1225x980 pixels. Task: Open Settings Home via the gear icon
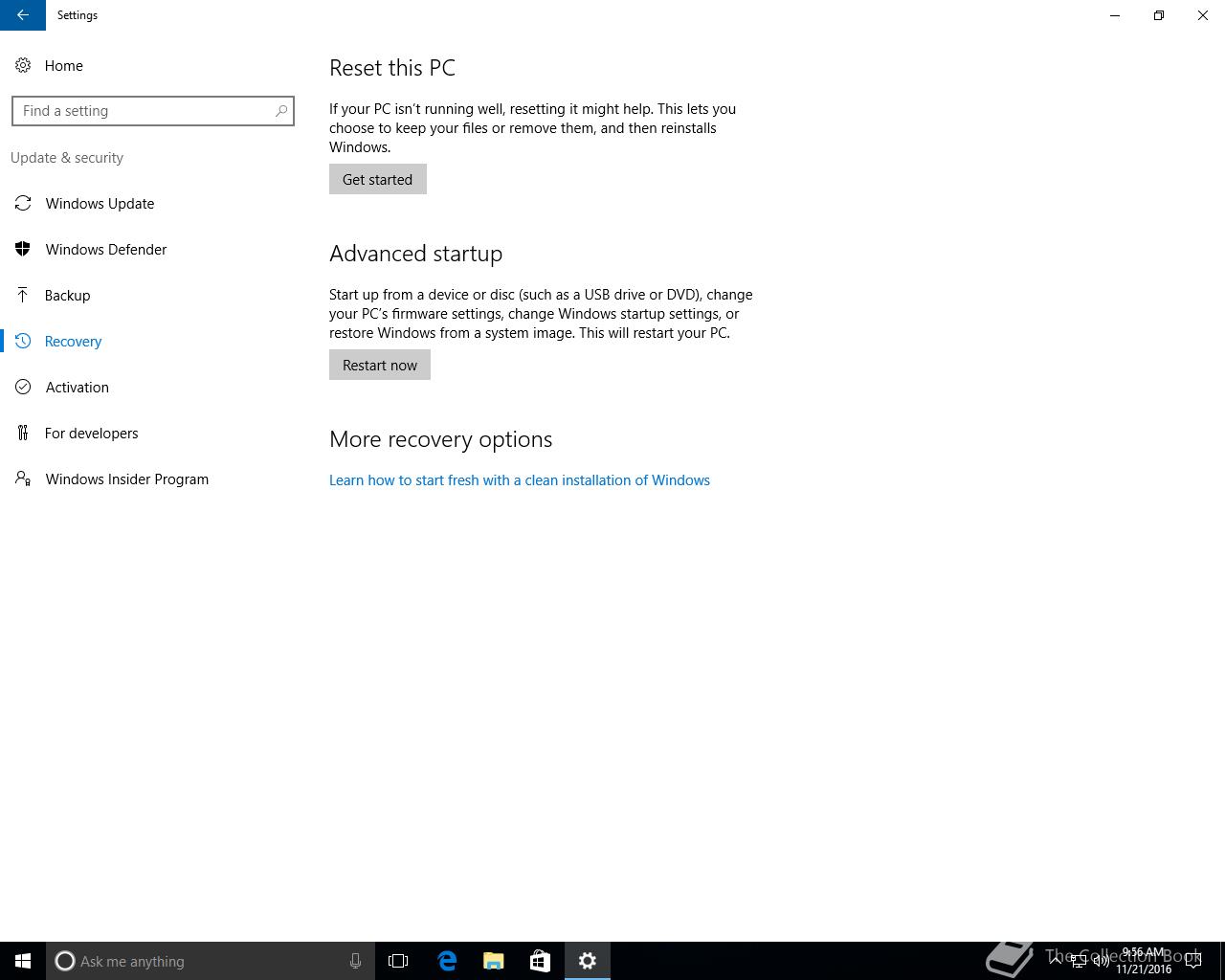(23, 65)
